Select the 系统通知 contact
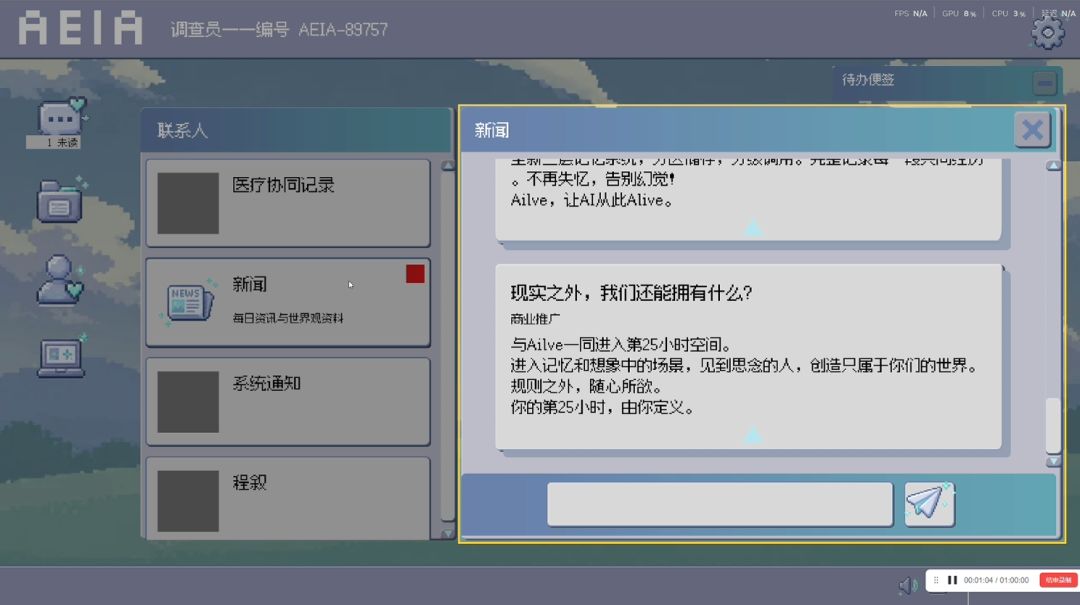This screenshot has width=1080, height=605. [x=288, y=401]
